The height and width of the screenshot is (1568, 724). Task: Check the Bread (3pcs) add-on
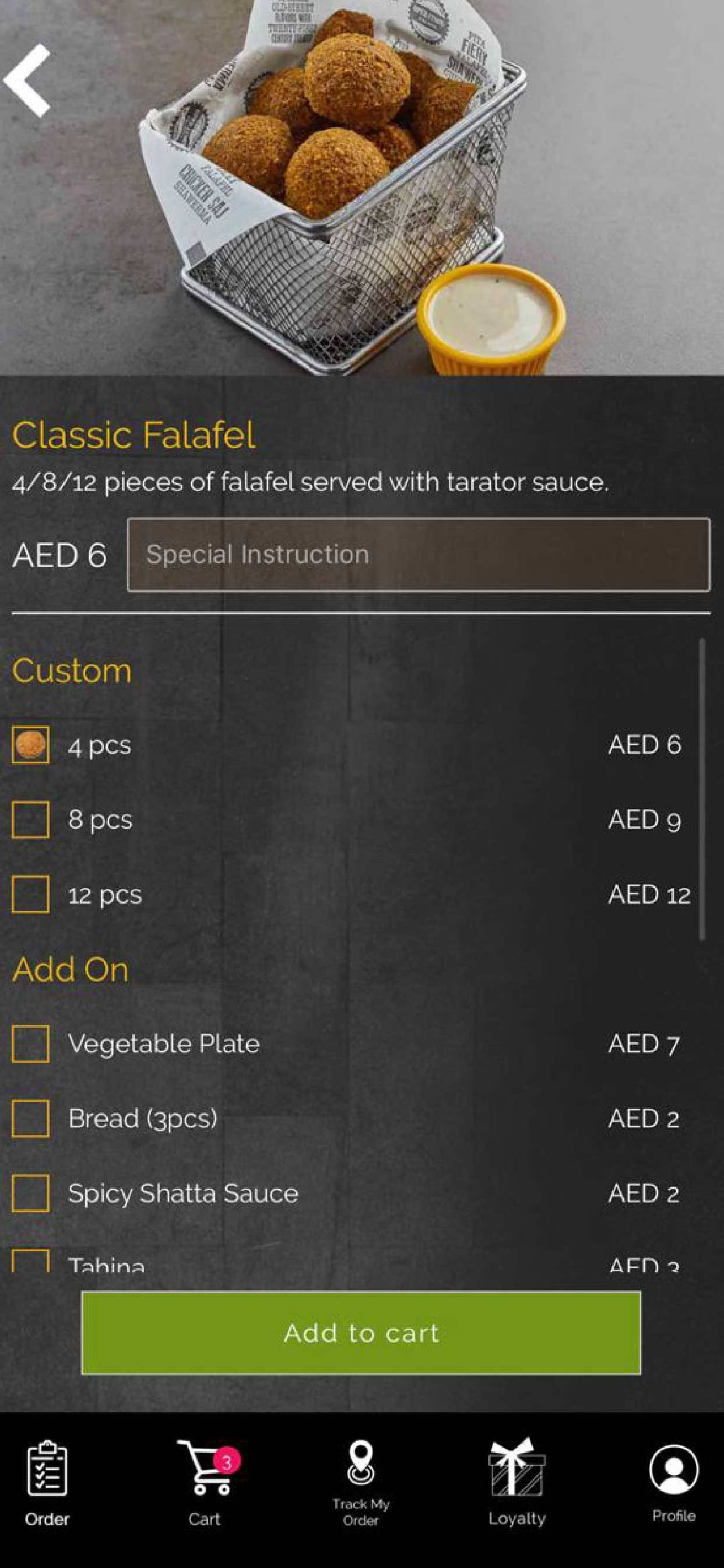pos(31,1119)
